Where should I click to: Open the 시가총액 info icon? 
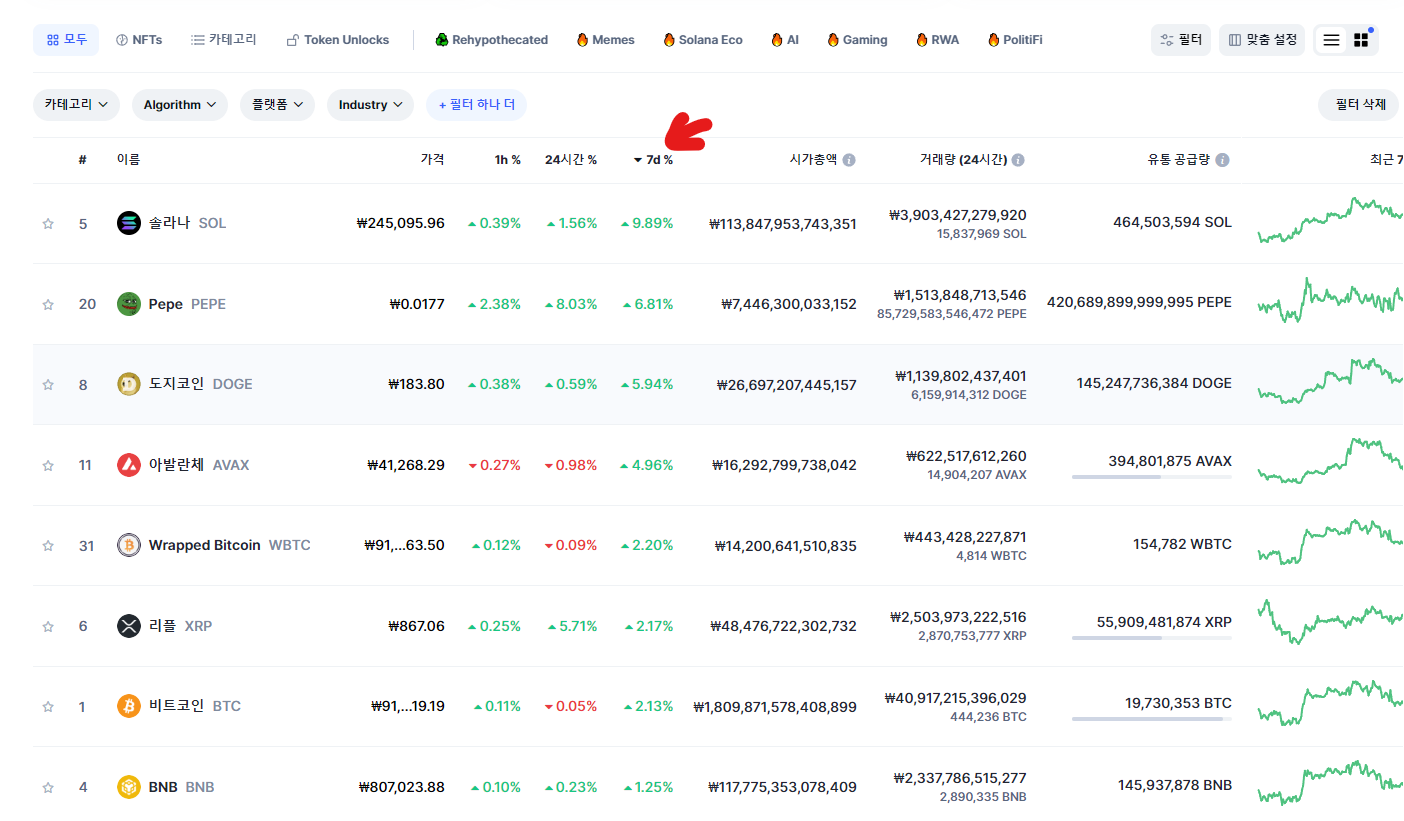849,160
